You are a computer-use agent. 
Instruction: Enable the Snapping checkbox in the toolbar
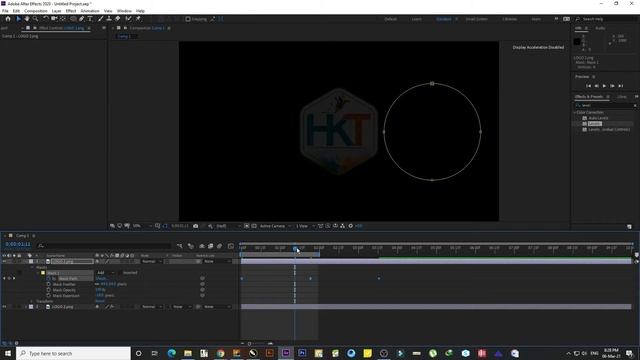point(188,19)
